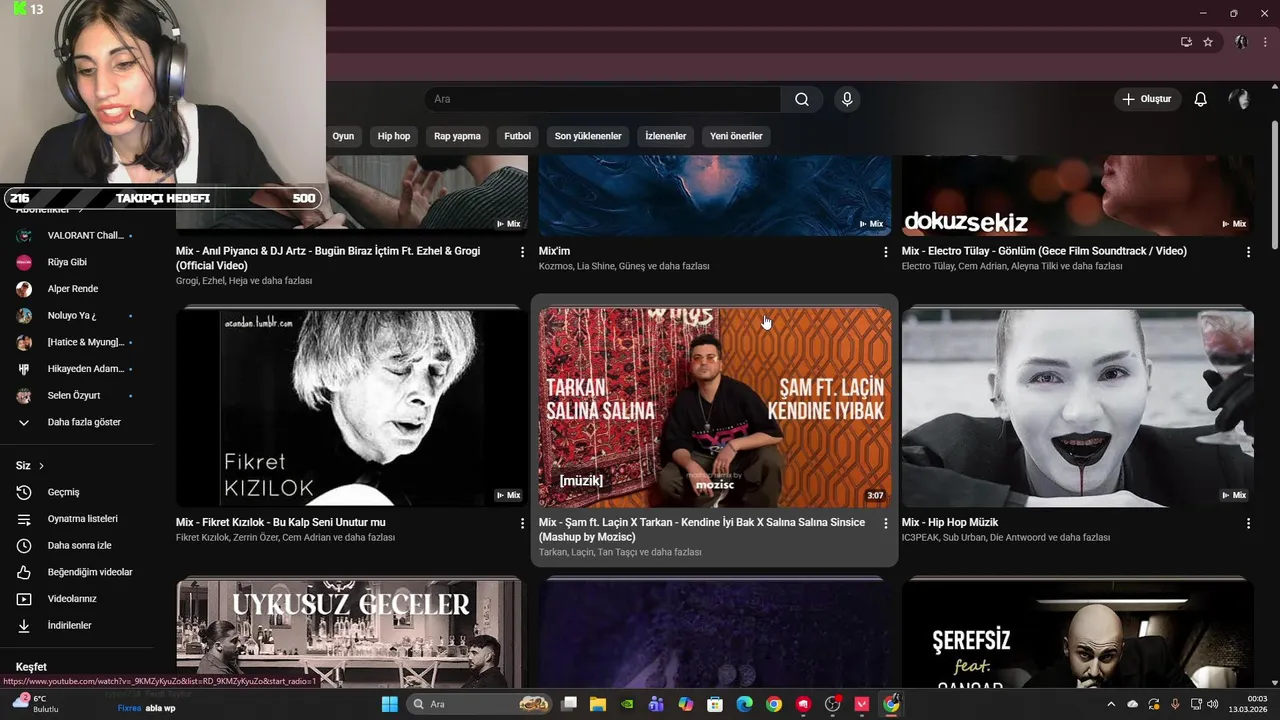This screenshot has height=720, width=1280.
Task: Select the İzlenenler filter chip
Action: point(666,136)
